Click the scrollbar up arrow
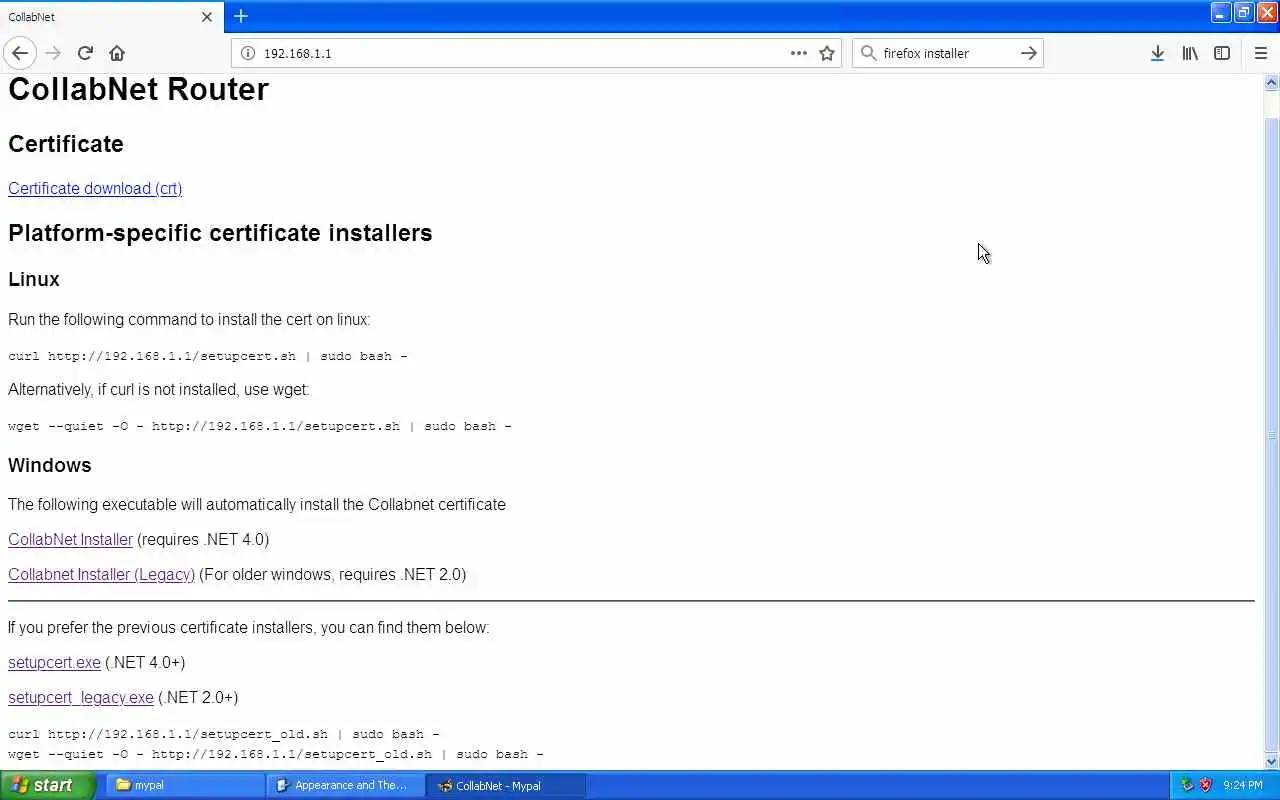 click(x=1272, y=83)
